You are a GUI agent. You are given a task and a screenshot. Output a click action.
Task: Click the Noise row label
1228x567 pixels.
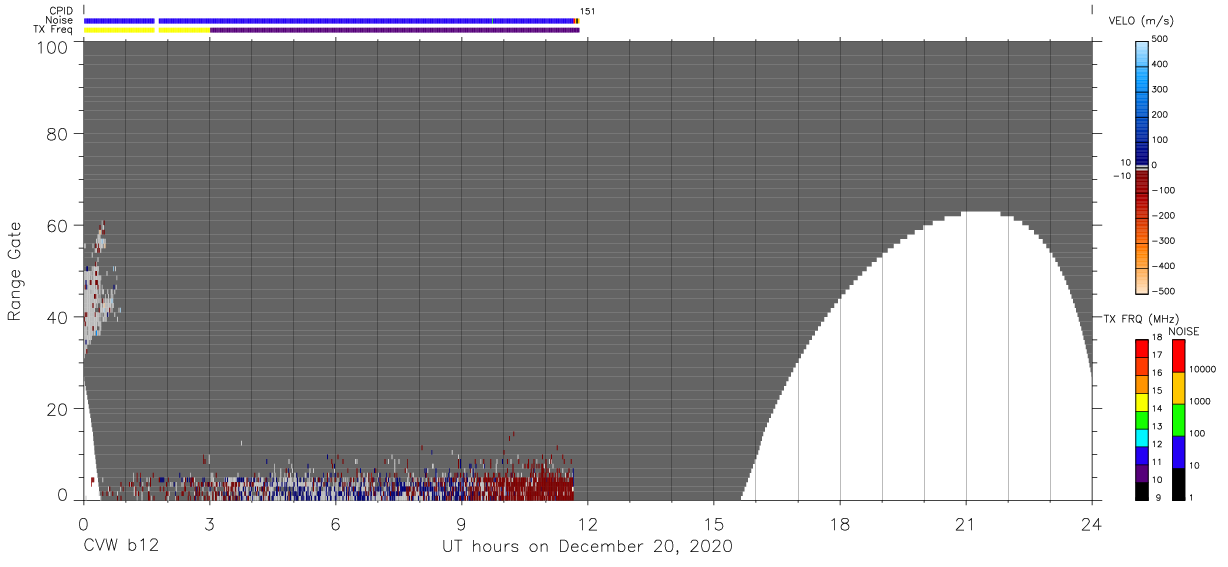point(60,20)
